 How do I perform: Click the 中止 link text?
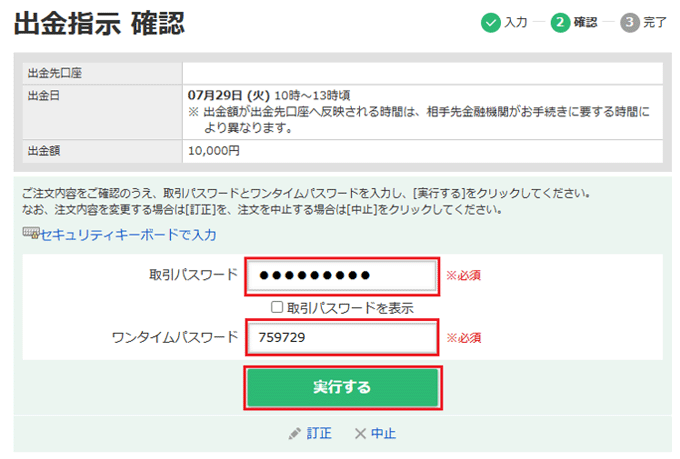(383, 434)
